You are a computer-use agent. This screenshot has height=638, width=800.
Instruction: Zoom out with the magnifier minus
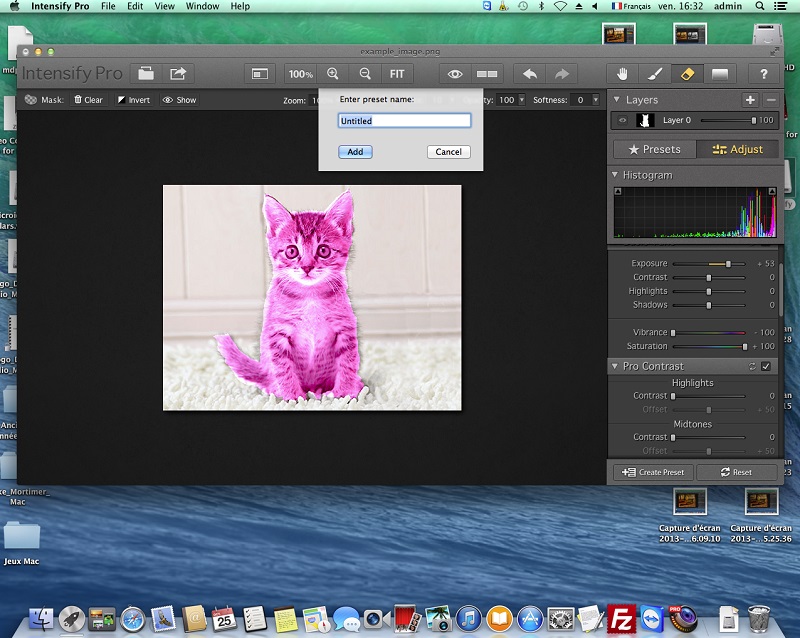pos(365,73)
